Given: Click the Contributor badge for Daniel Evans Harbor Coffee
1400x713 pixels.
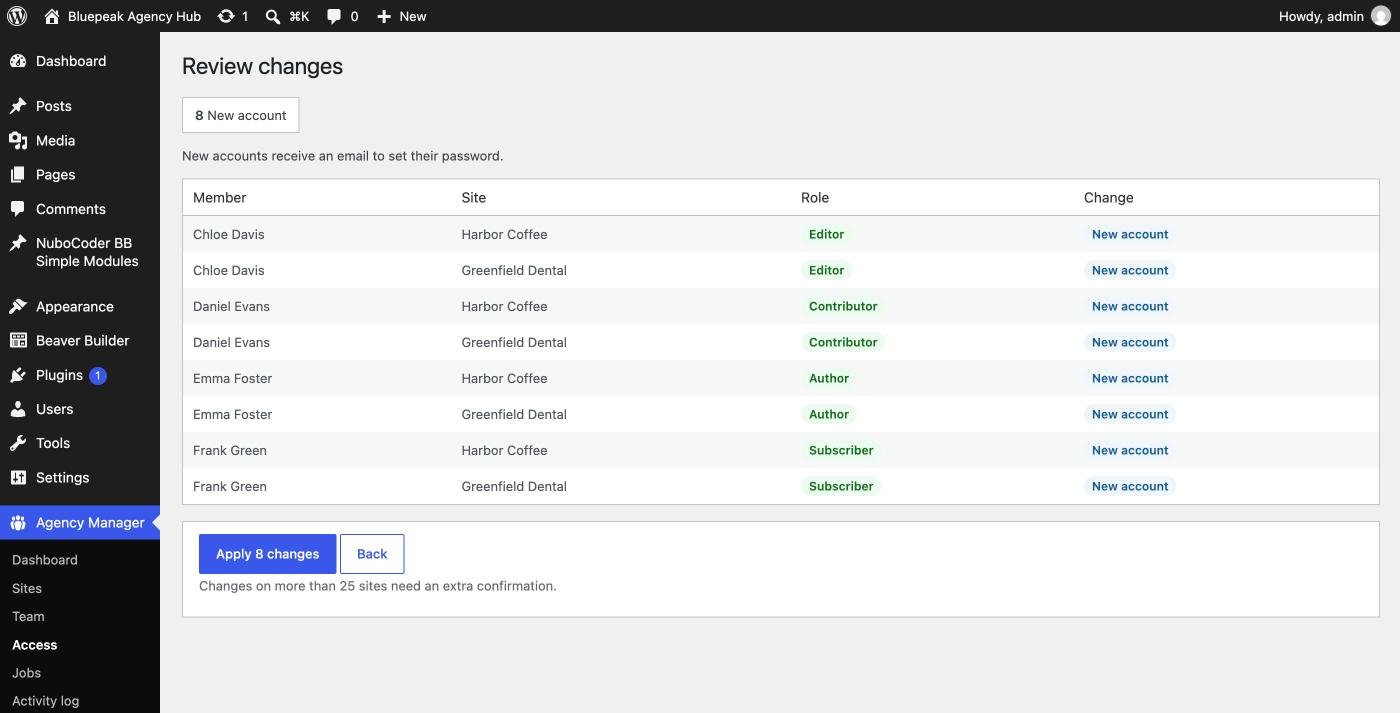Looking at the screenshot, I should 843,306.
